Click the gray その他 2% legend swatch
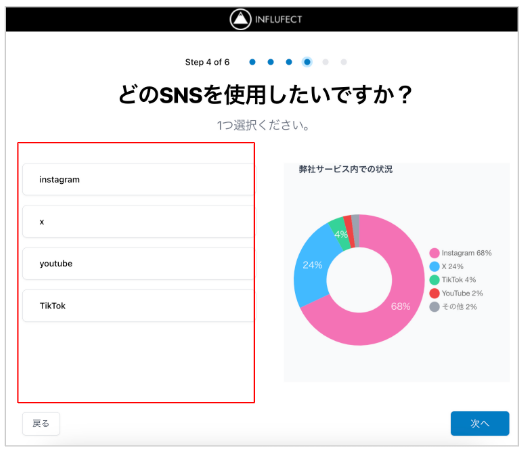Image resolution: width=523 pixels, height=453 pixels. (x=434, y=307)
